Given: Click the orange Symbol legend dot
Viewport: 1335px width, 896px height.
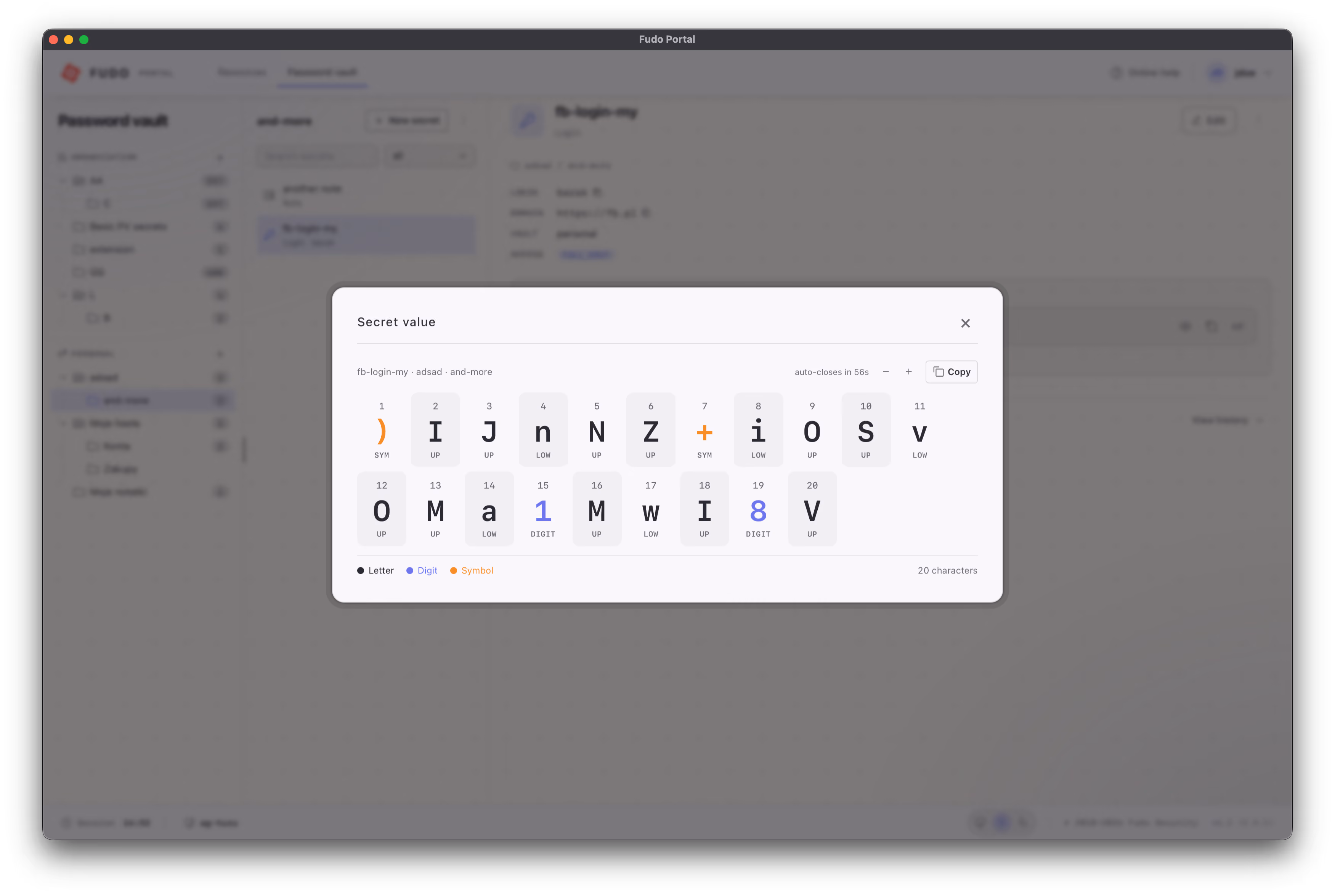Looking at the screenshot, I should 454,571.
